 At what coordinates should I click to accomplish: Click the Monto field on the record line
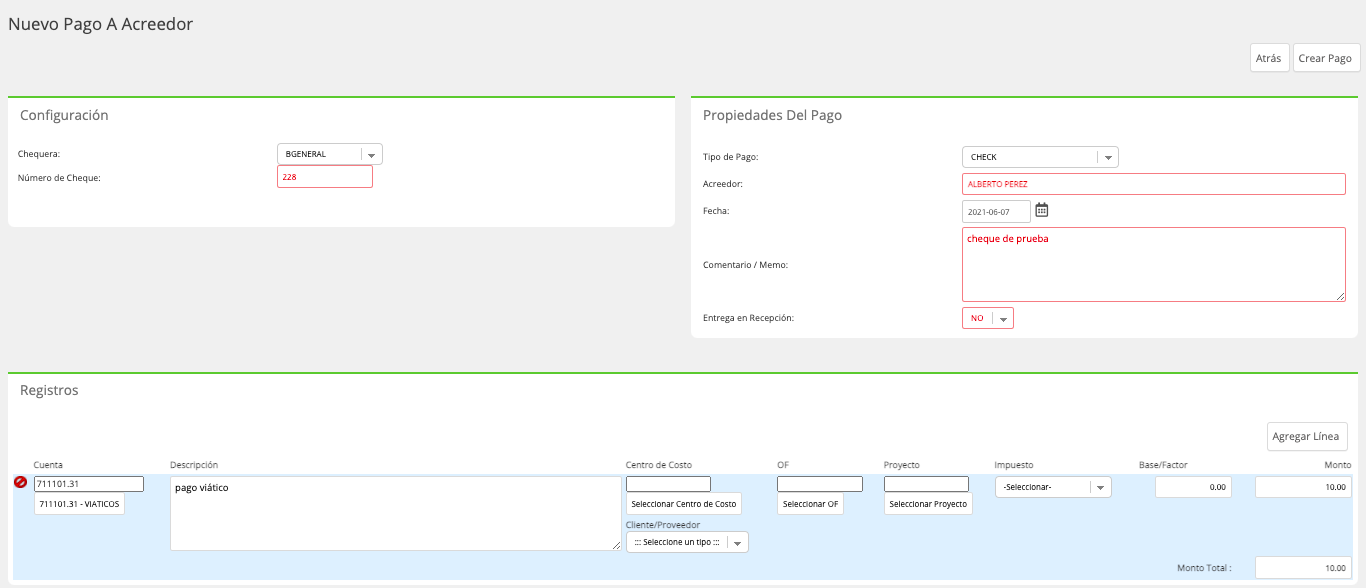click(x=1303, y=487)
